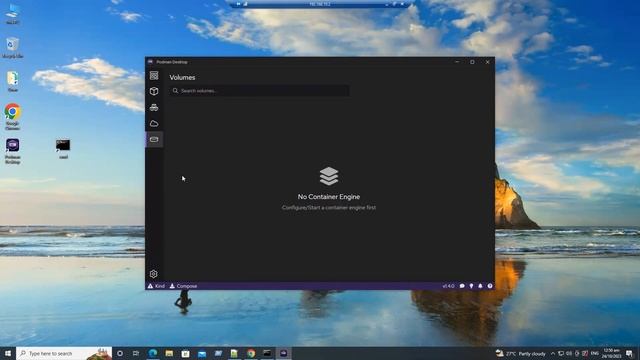Open File Explorer from the taskbar
The width and height of the screenshot is (640, 360).
169,353
